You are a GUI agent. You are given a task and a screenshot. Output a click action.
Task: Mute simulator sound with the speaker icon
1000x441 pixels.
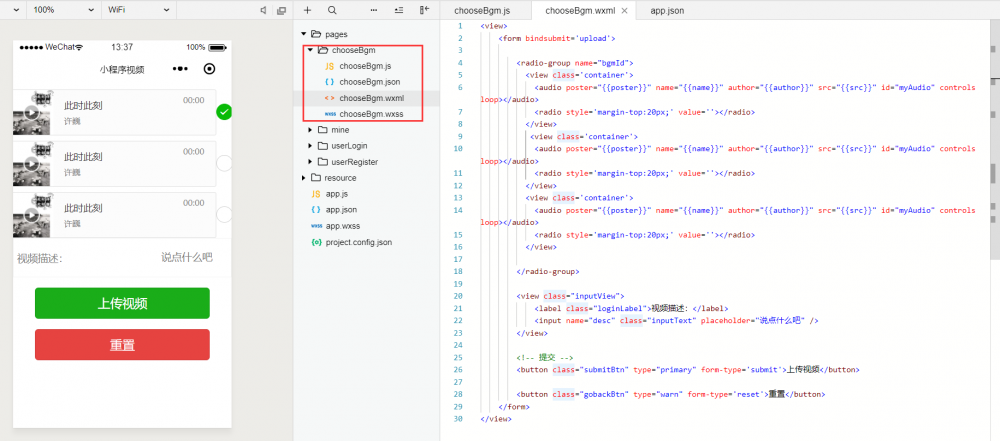pyautogui.click(x=263, y=10)
